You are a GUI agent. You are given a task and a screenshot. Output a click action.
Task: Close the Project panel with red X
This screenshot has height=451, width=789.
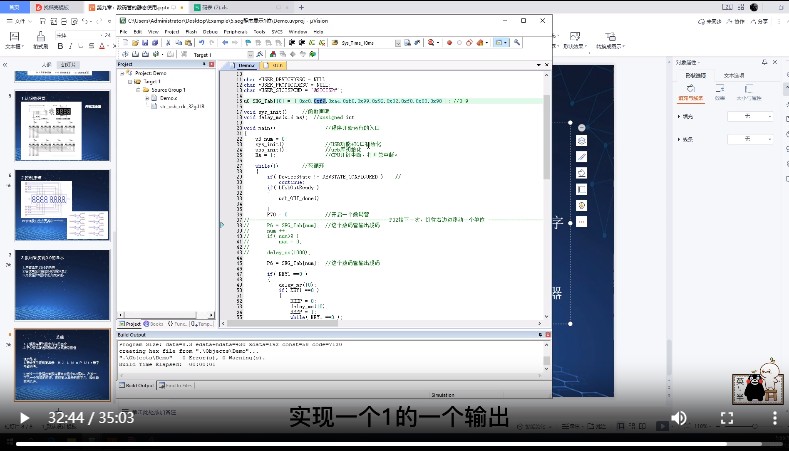211,64
